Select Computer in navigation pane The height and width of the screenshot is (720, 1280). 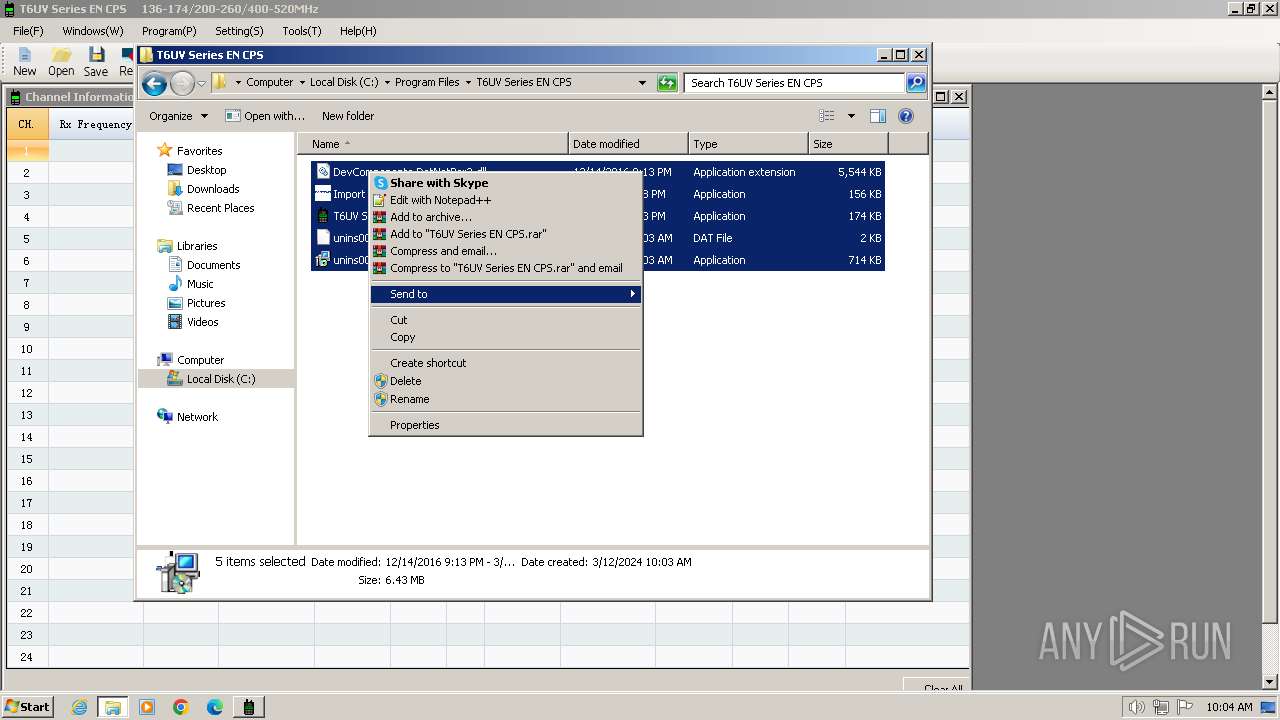(200, 360)
